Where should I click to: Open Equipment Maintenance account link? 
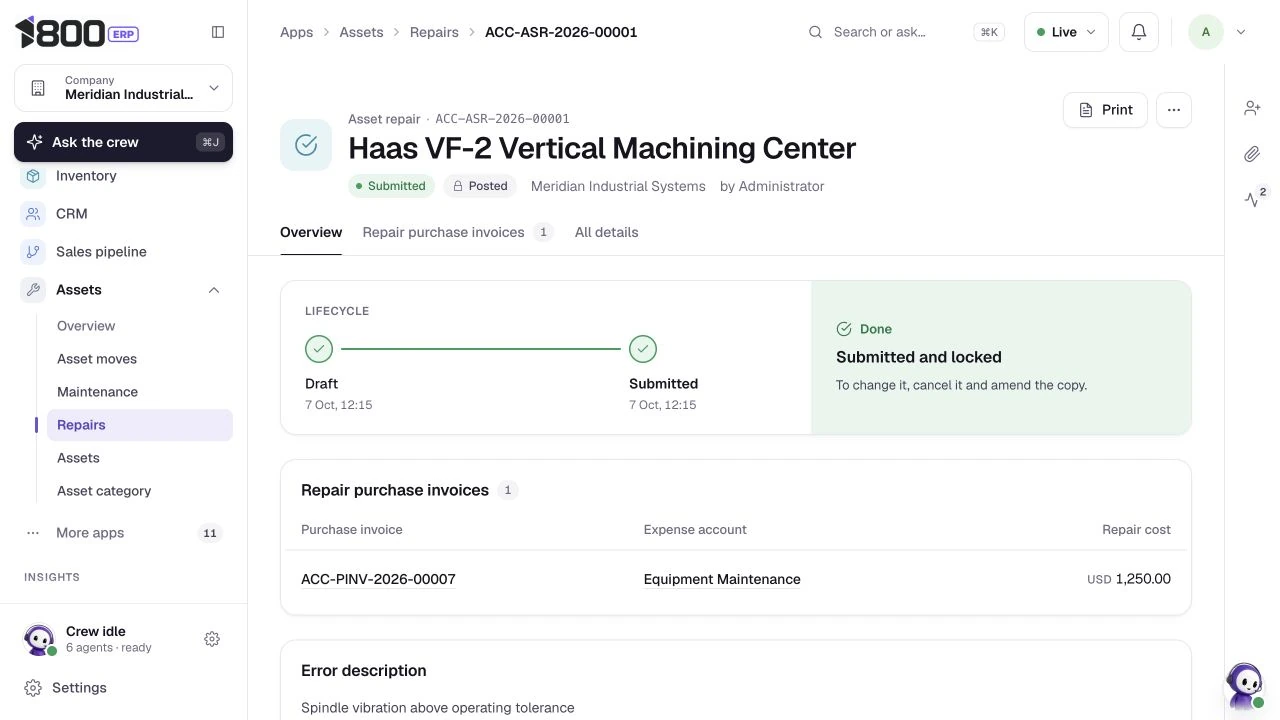coord(722,579)
